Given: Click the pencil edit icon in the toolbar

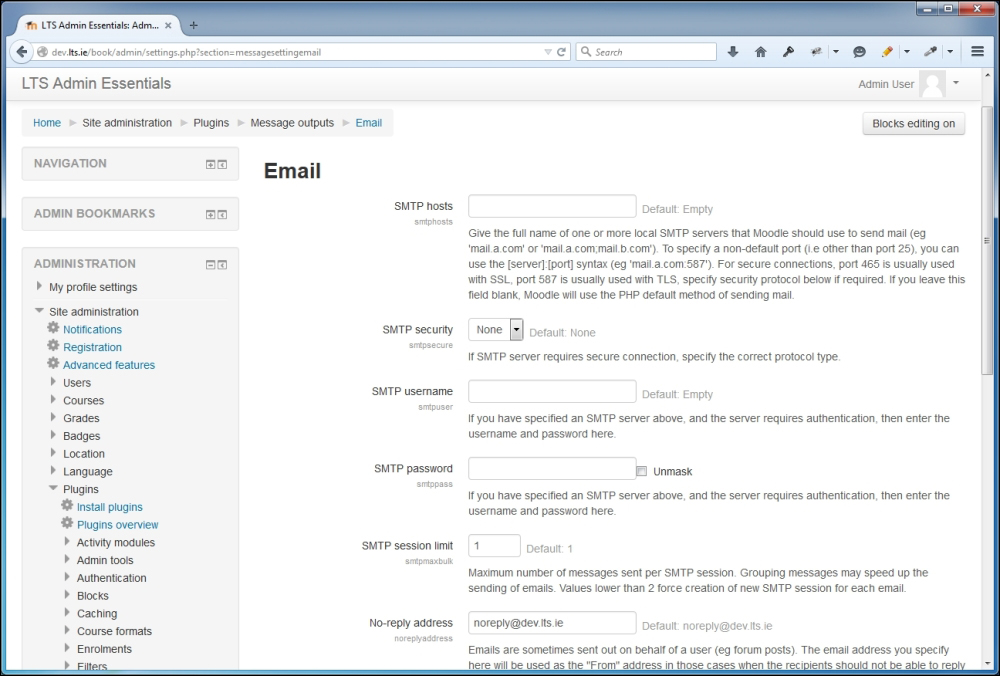Looking at the screenshot, I should pos(886,51).
